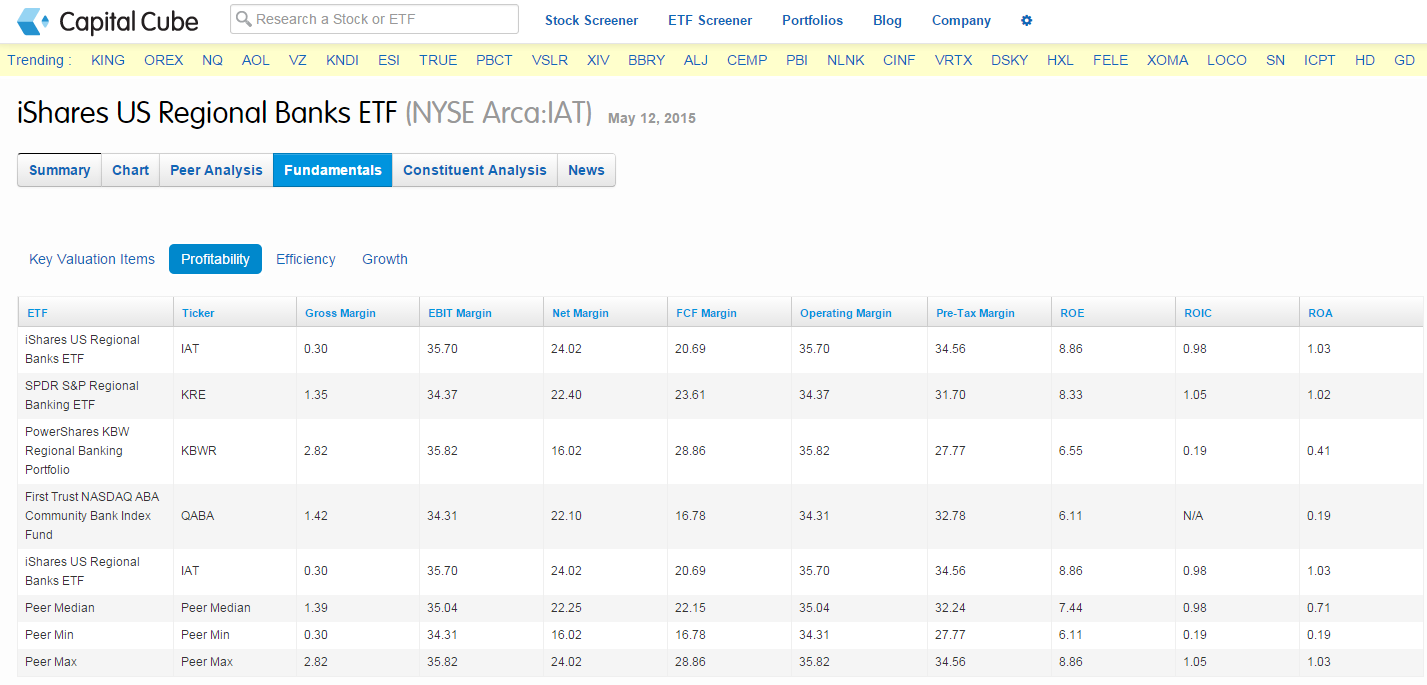
Task: Sort by the EBIT Margin column header
Action: [x=460, y=313]
